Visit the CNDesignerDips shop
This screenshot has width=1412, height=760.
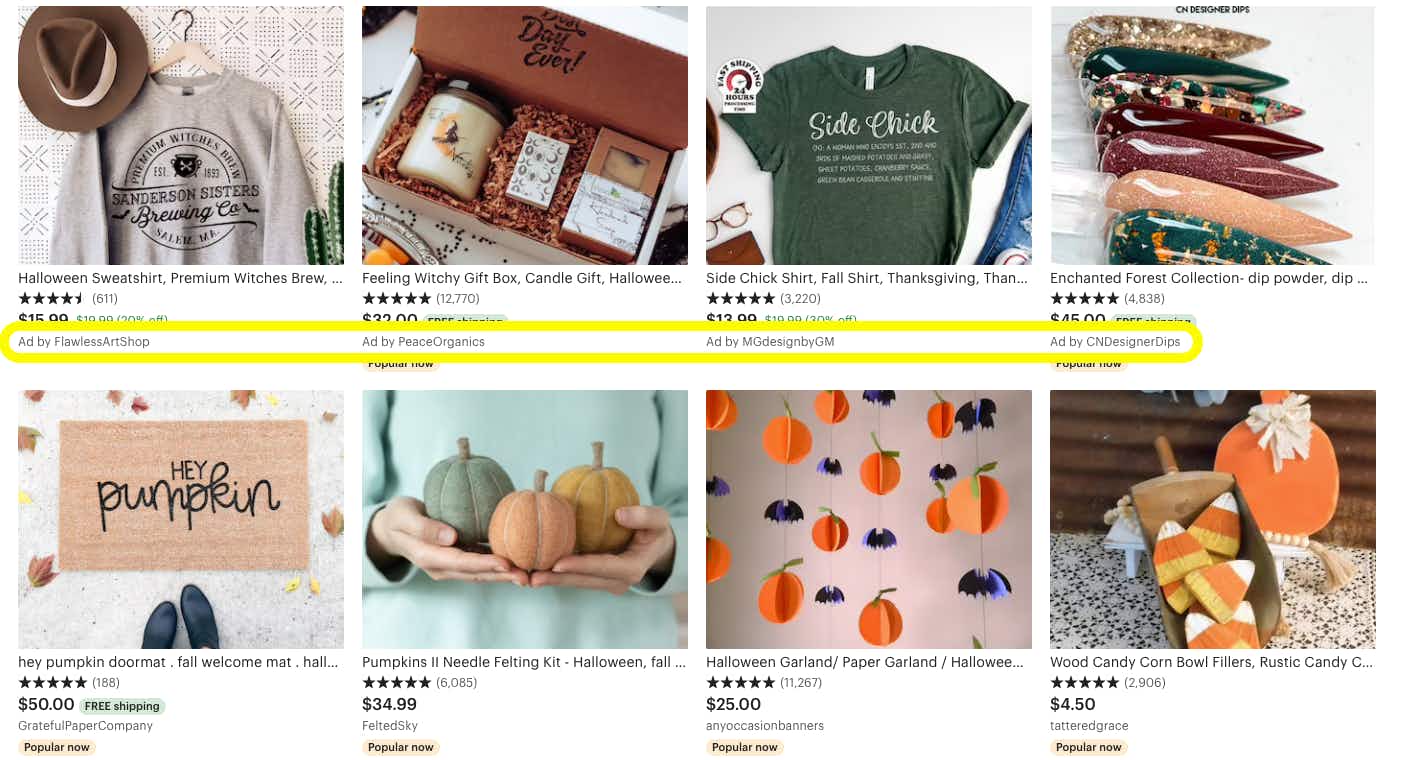[x=1110, y=341]
